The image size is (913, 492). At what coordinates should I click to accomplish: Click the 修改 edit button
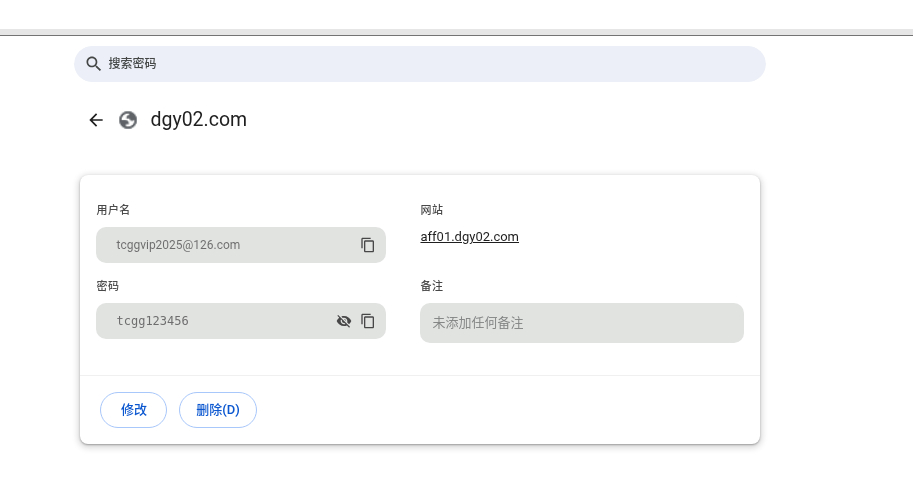133,410
